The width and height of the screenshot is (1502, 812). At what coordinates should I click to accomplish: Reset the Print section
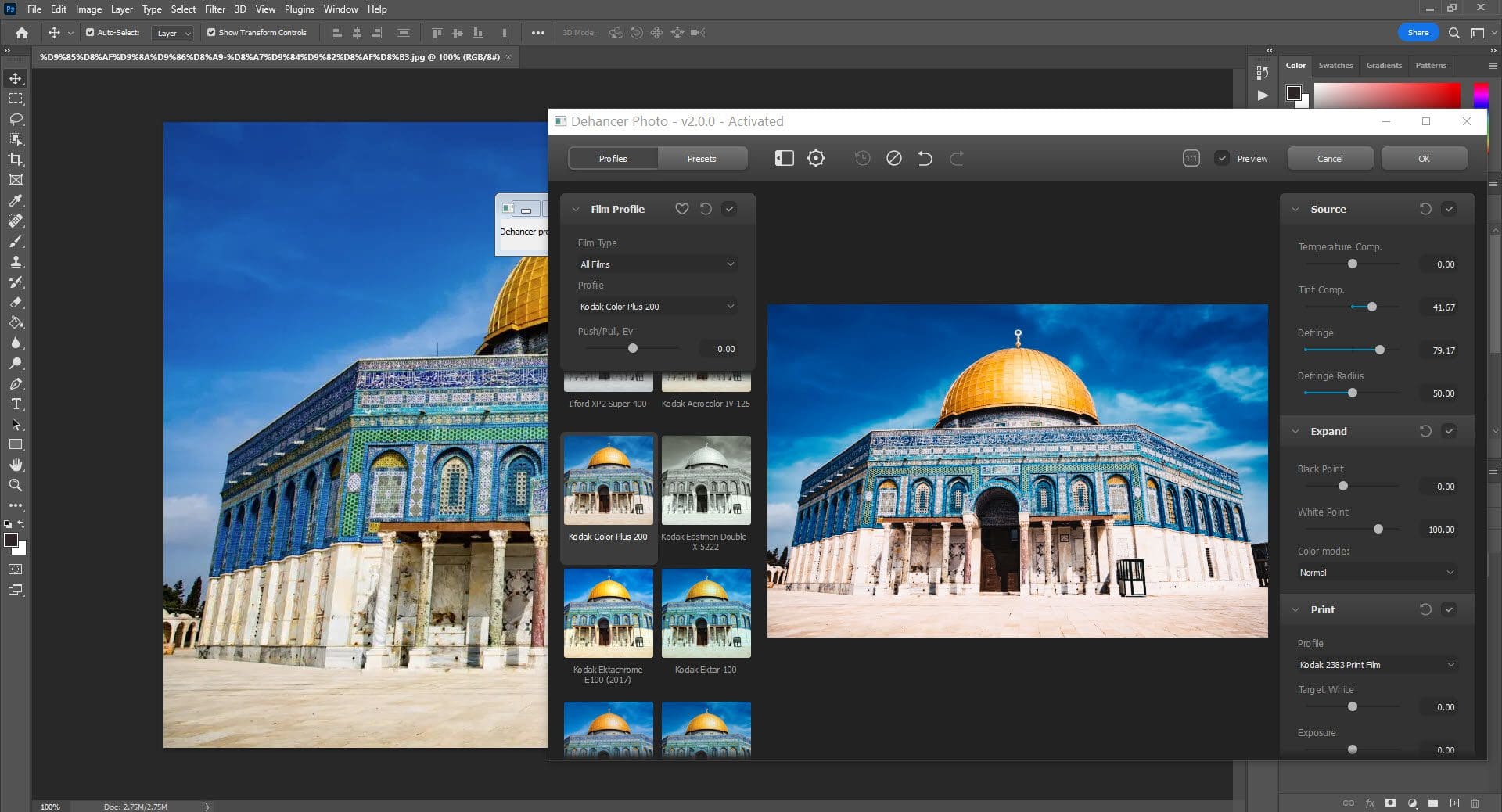1425,609
